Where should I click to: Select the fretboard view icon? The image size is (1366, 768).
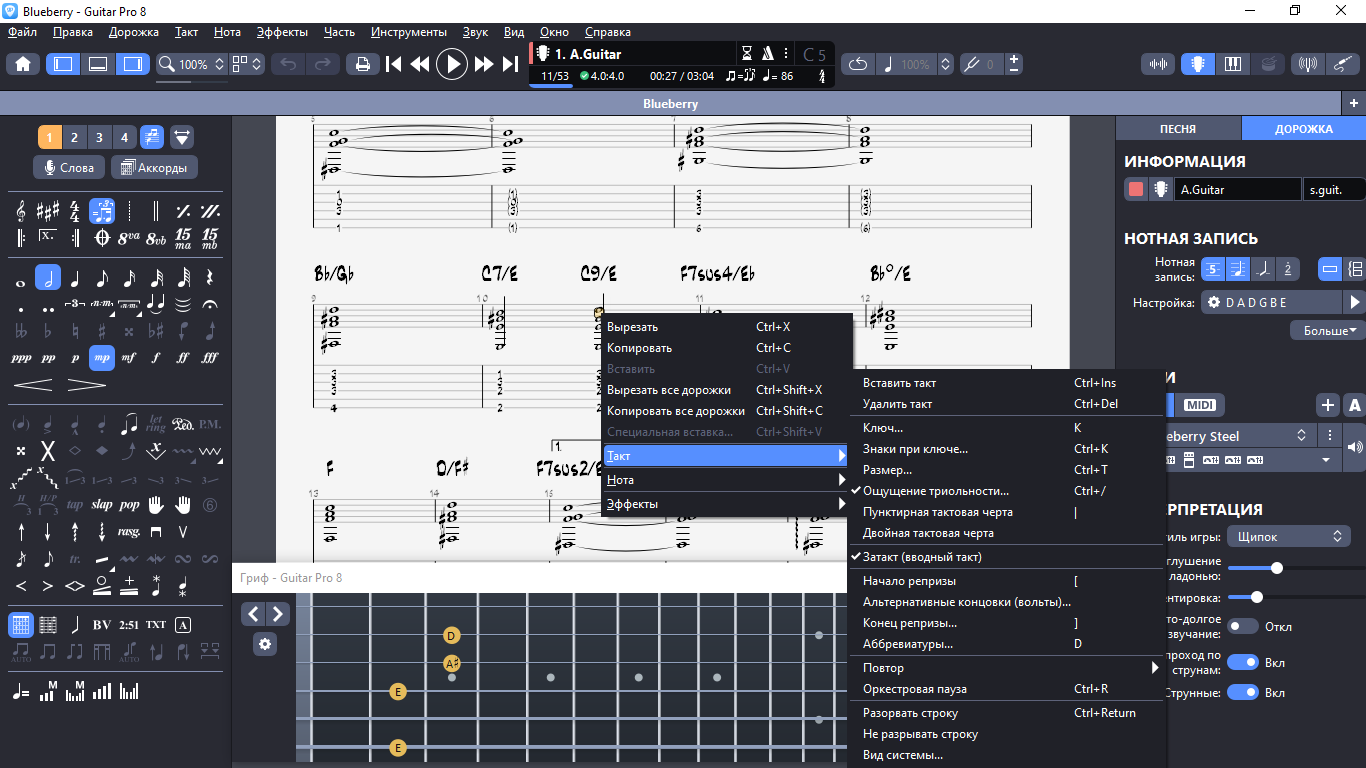(1197, 64)
